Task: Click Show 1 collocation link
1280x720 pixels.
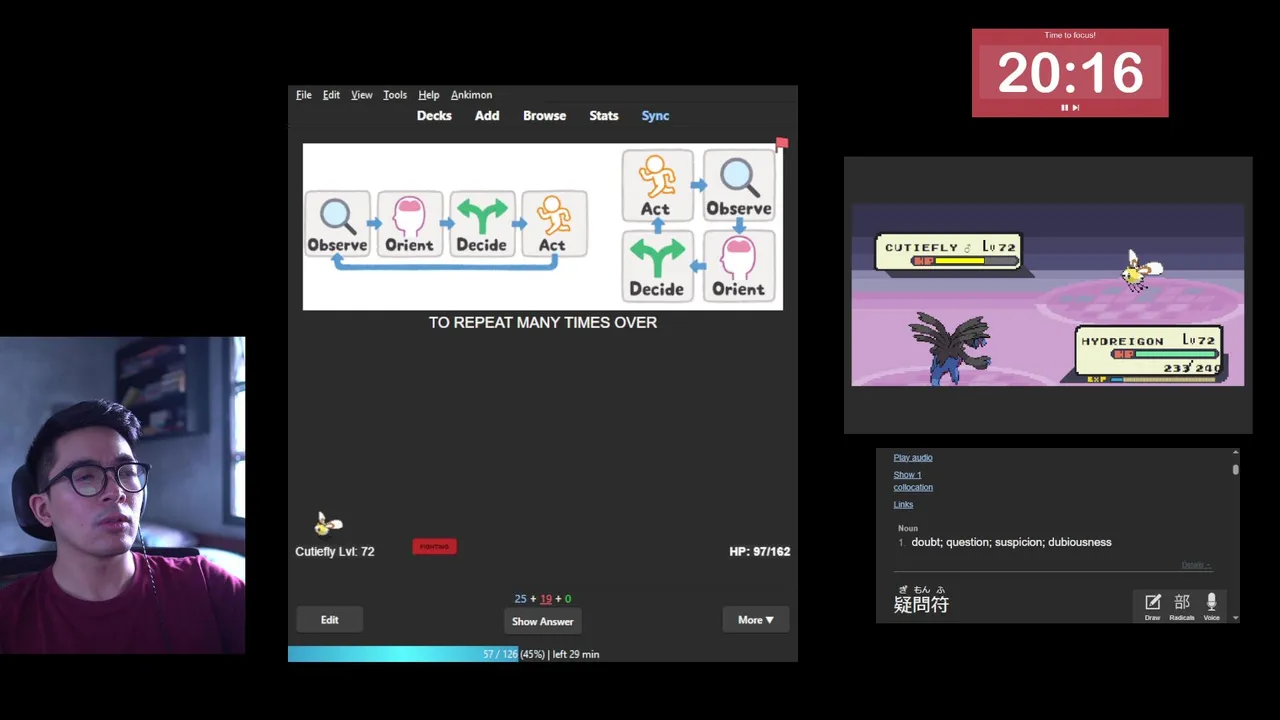Action: click(x=913, y=481)
